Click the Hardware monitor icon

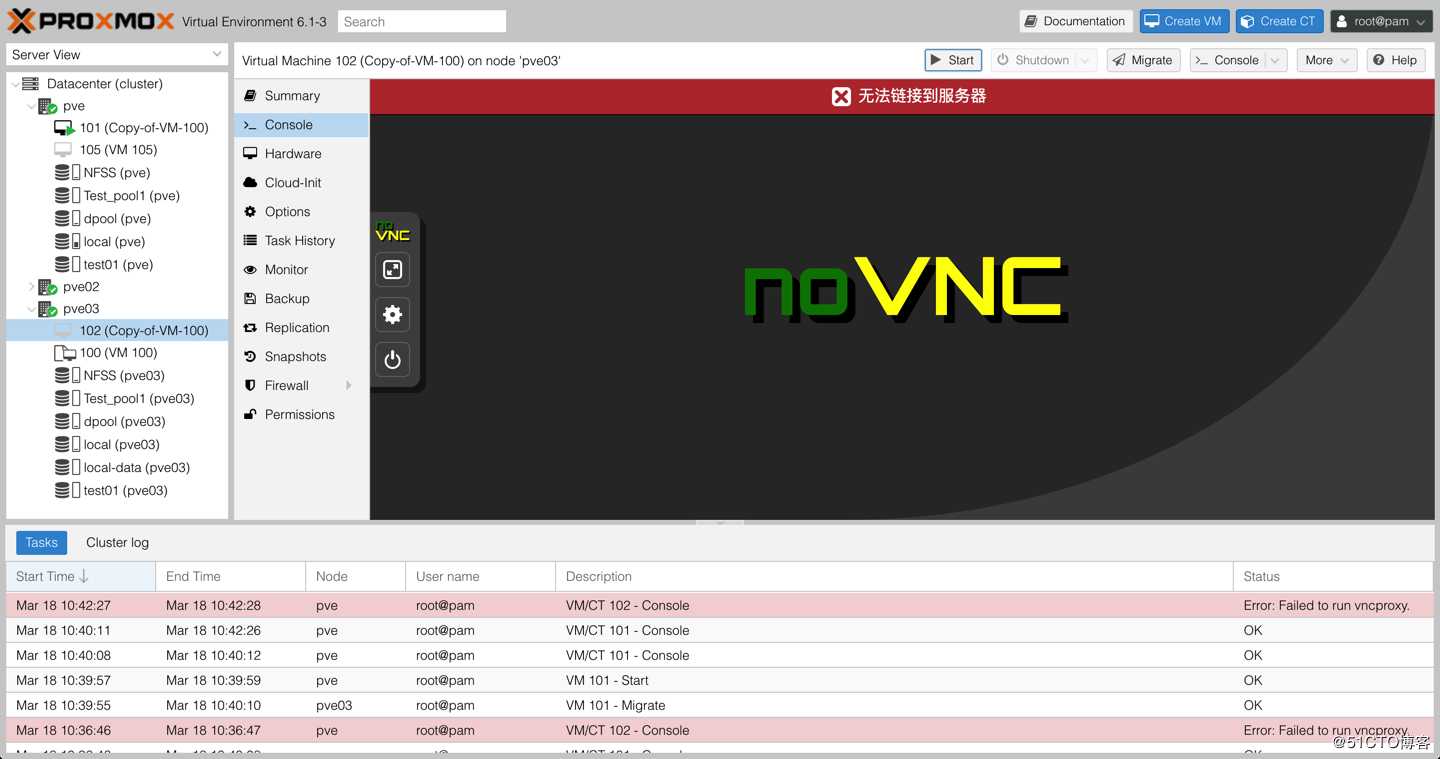(250, 154)
